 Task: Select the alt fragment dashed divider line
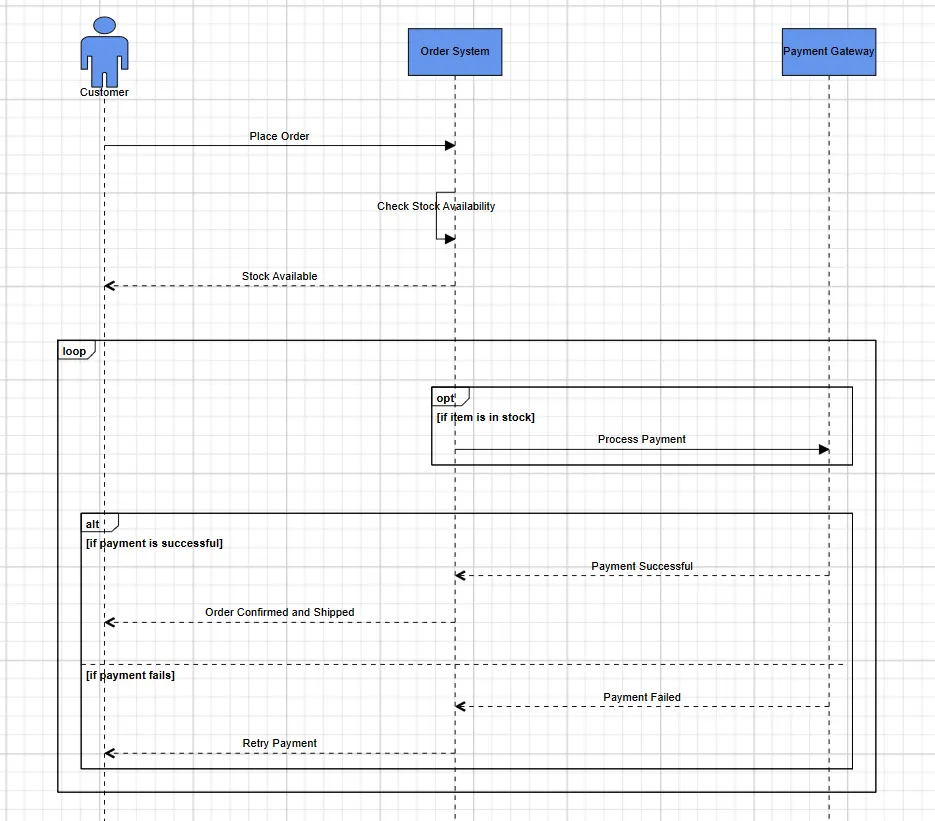point(463,664)
